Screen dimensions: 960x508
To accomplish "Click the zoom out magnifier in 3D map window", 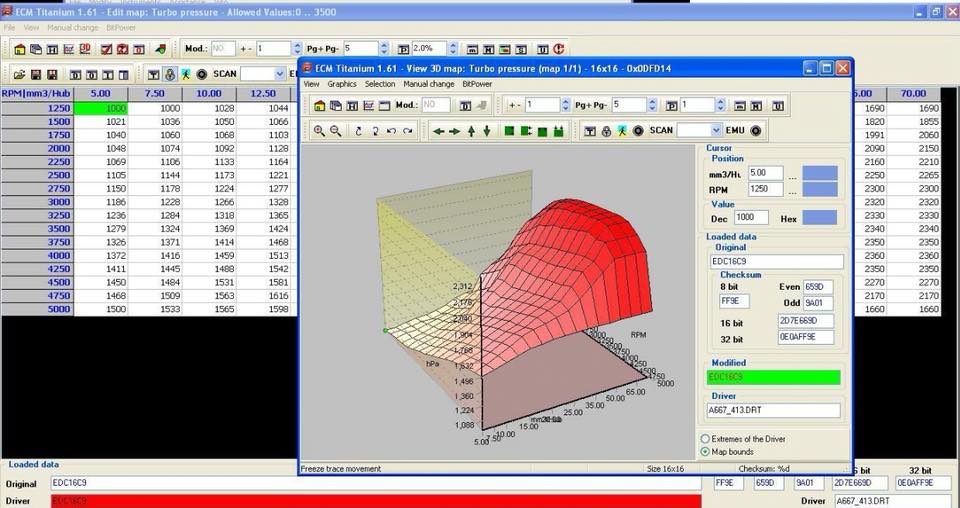I will 336,130.
